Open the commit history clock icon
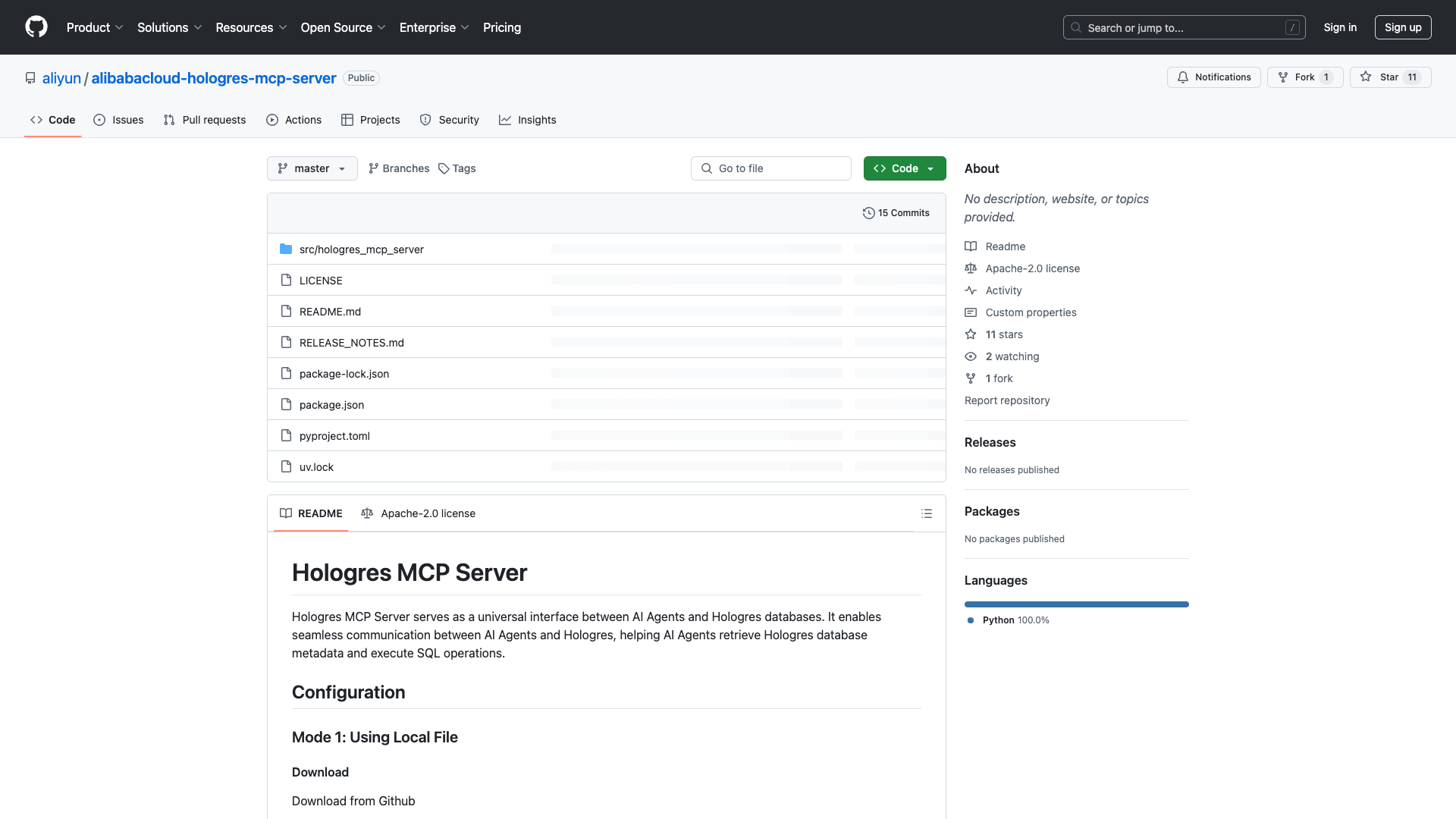This screenshot has height=819, width=1456. [869, 213]
